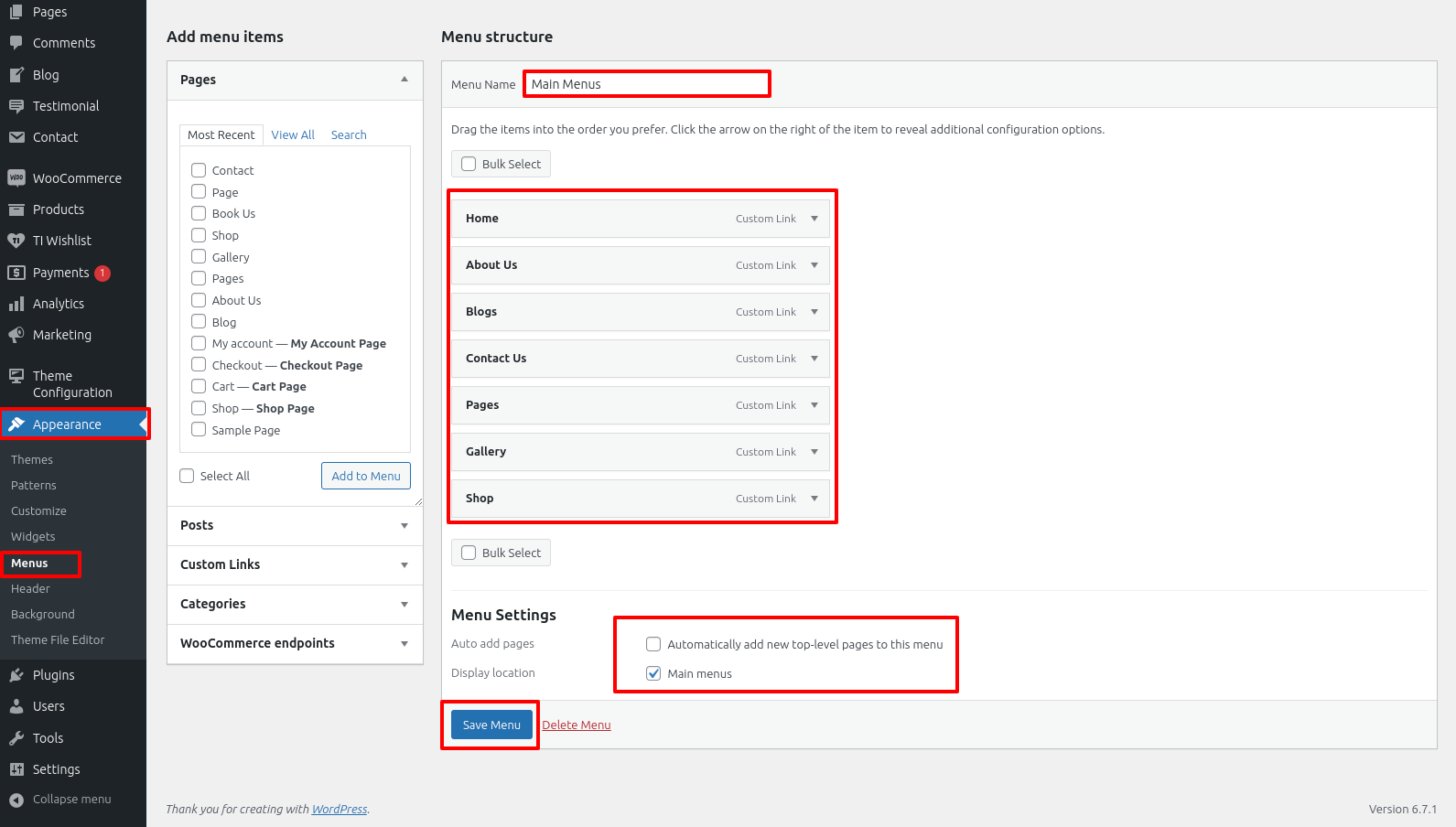Click the Delete Menu link

tap(577, 725)
